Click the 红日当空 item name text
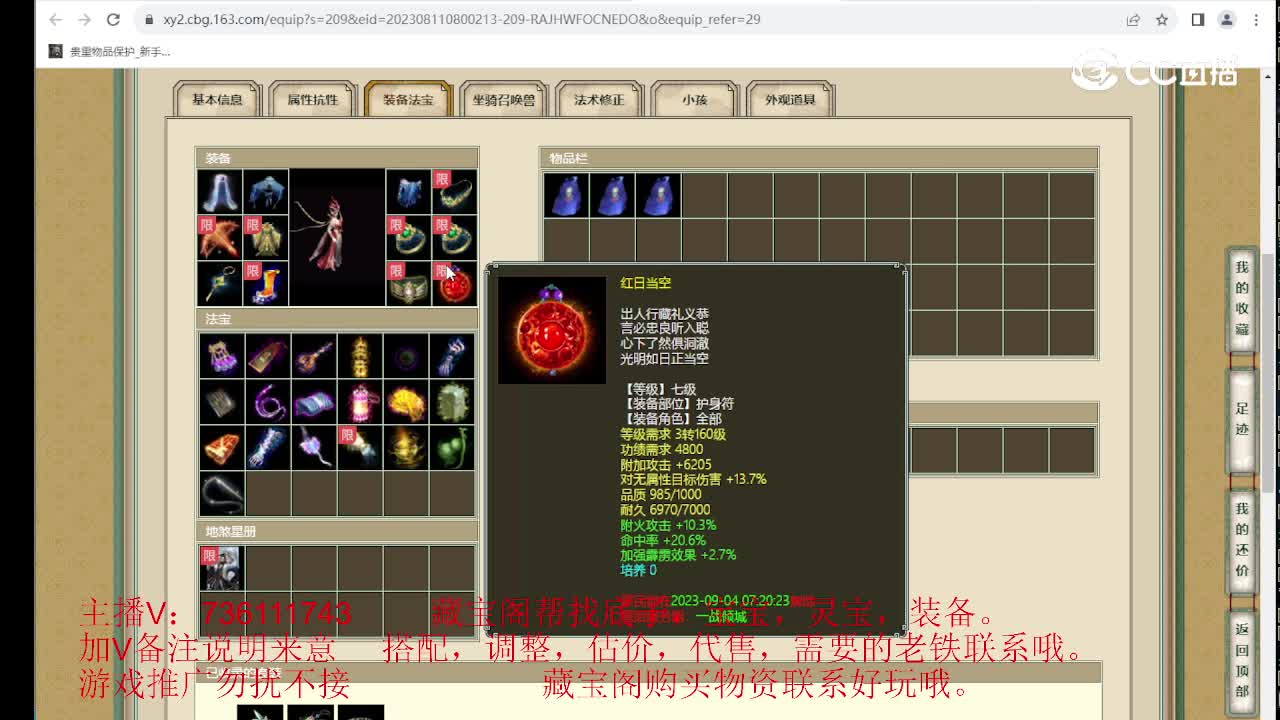Viewport: 1280px width, 720px height. pyautogui.click(x=645, y=283)
